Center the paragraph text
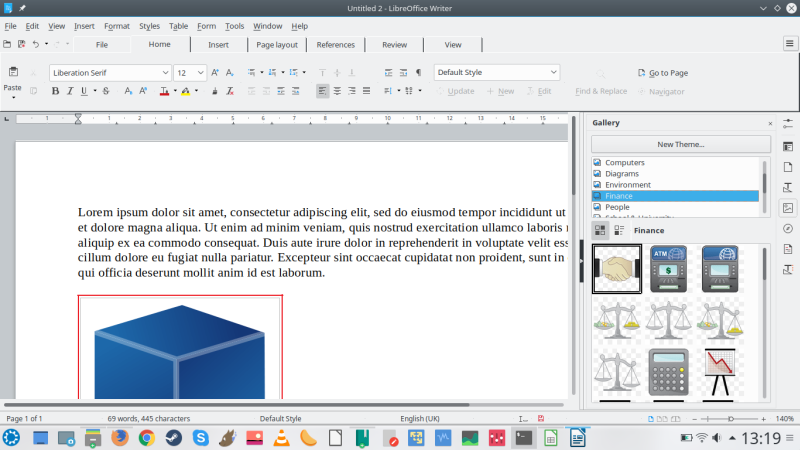 click(x=337, y=91)
